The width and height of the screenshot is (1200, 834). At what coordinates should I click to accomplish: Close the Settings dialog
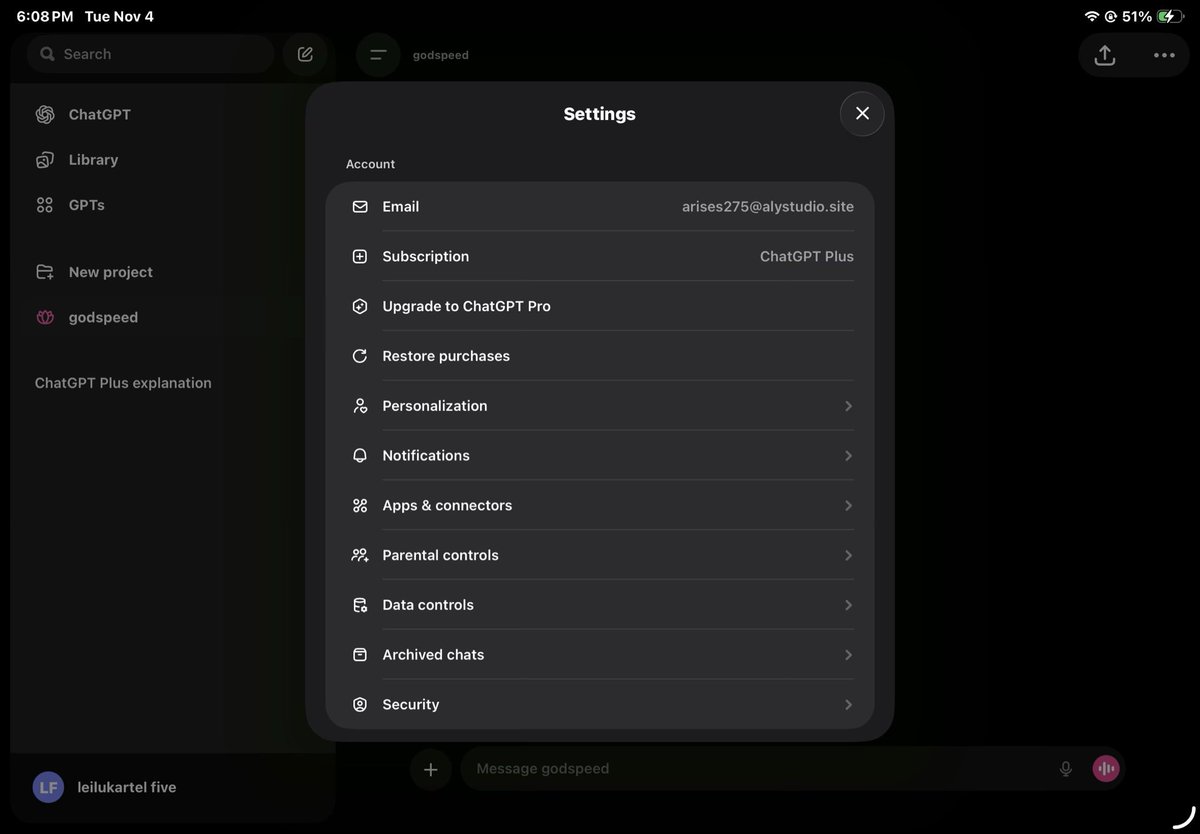coord(862,114)
